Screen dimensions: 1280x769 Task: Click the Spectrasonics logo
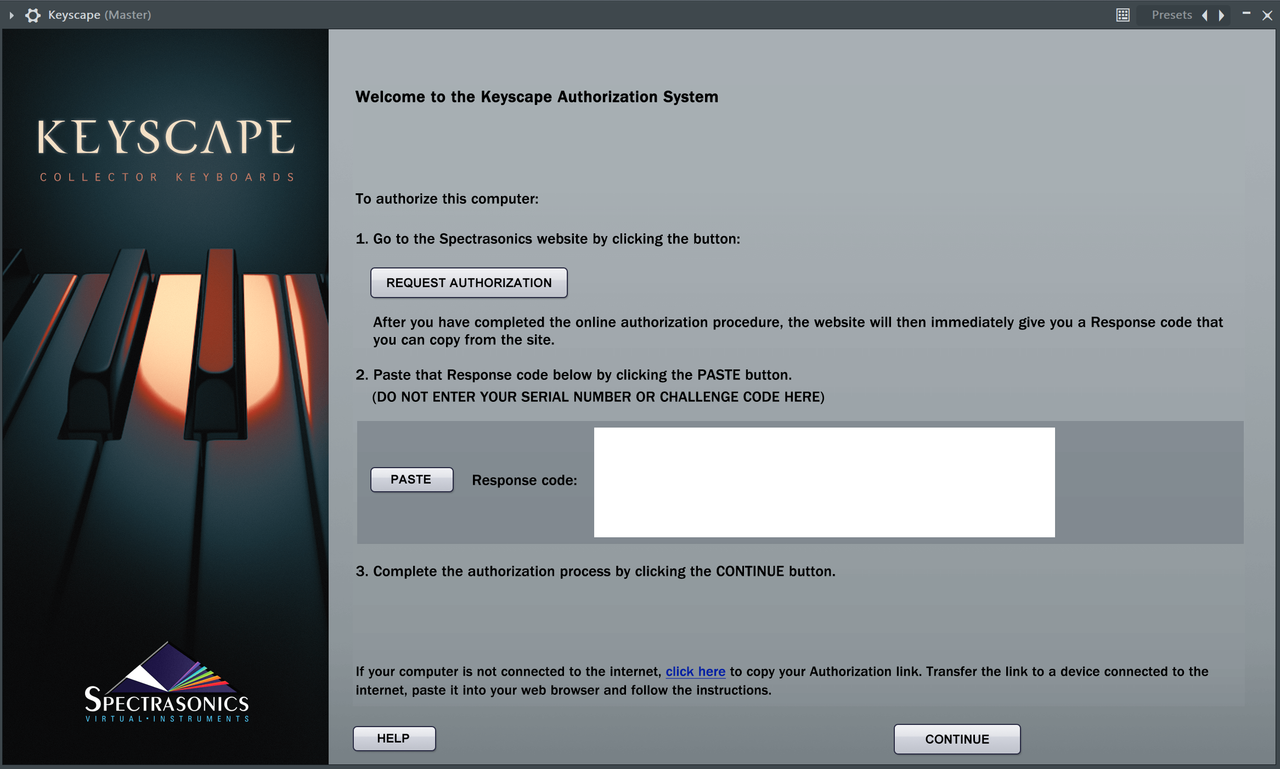point(167,683)
